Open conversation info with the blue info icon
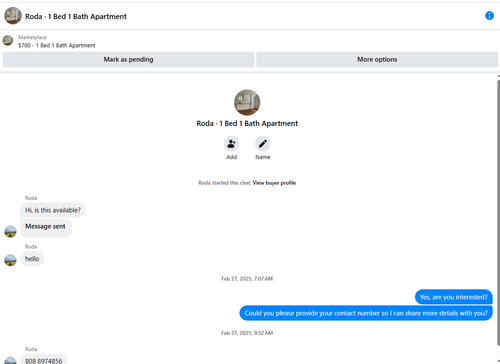The height and width of the screenshot is (364, 500). [489, 16]
